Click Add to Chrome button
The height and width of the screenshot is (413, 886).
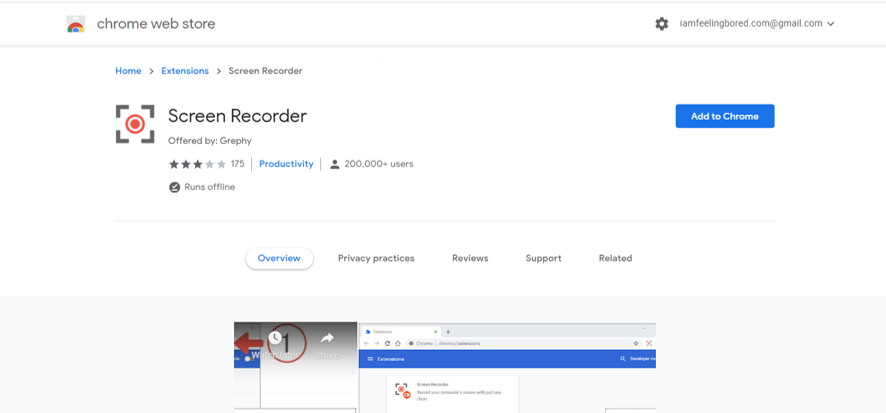724,116
